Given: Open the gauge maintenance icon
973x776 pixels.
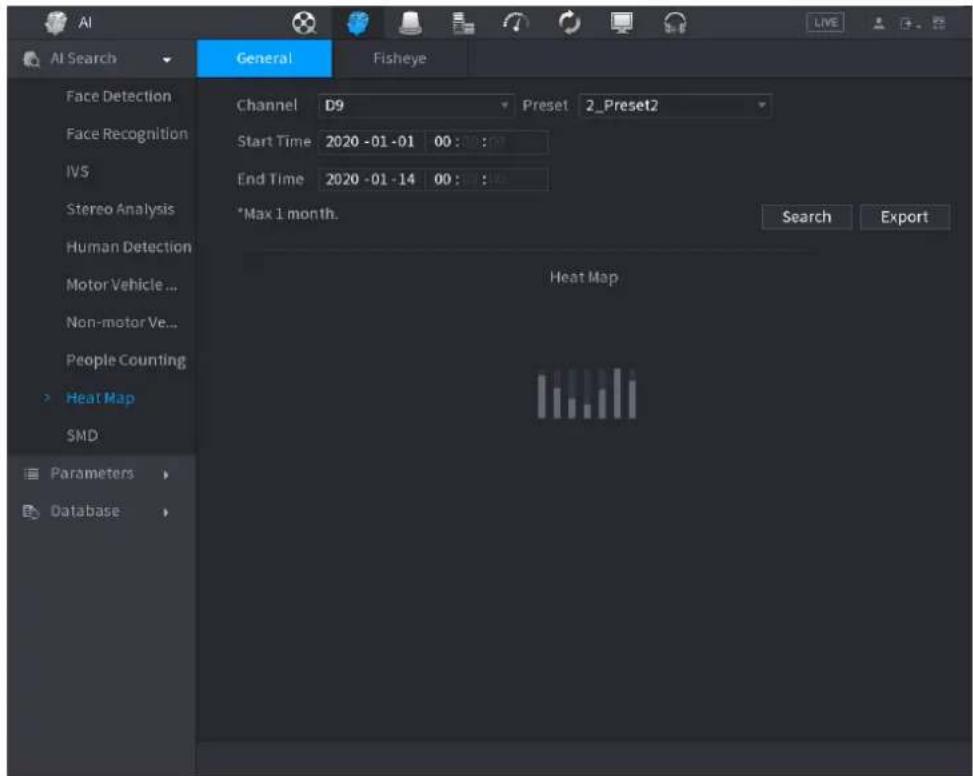Looking at the screenshot, I should tap(516, 24).
